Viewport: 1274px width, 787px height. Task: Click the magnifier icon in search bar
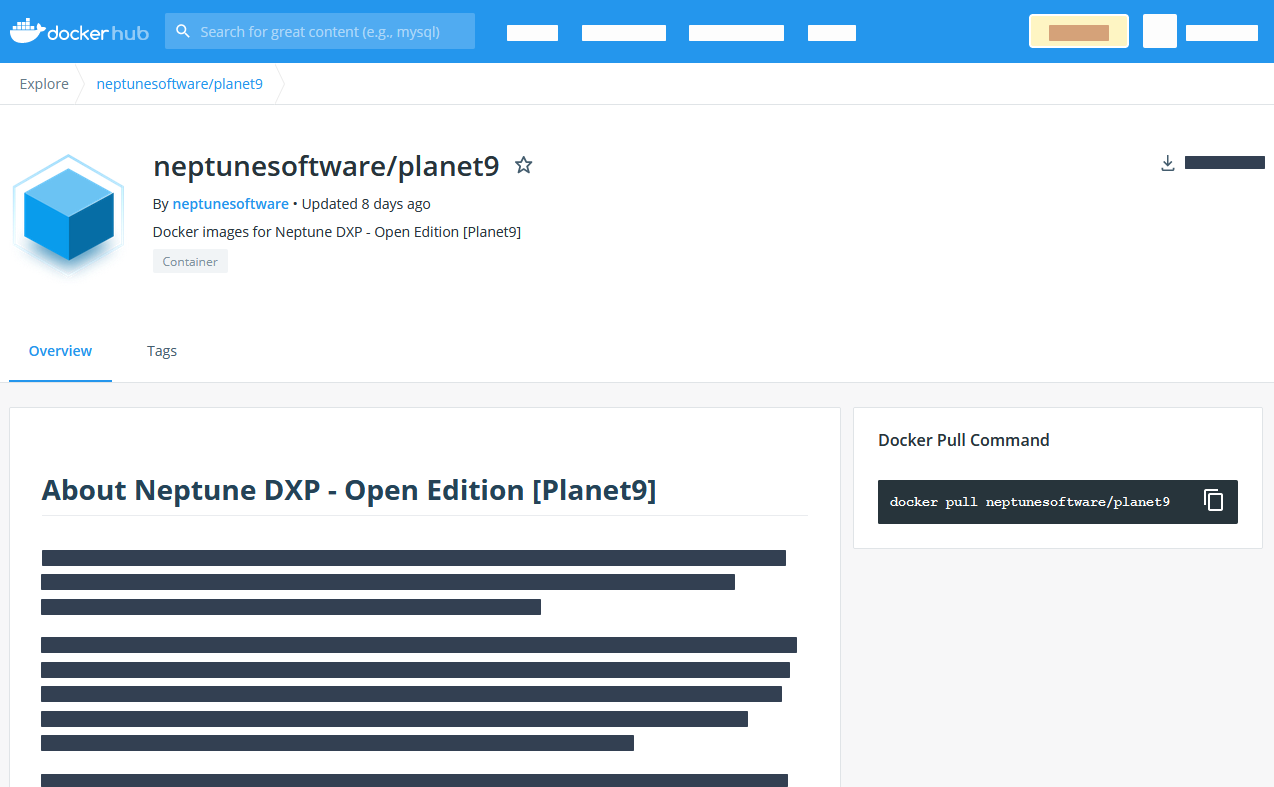click(x=183, y=31)
